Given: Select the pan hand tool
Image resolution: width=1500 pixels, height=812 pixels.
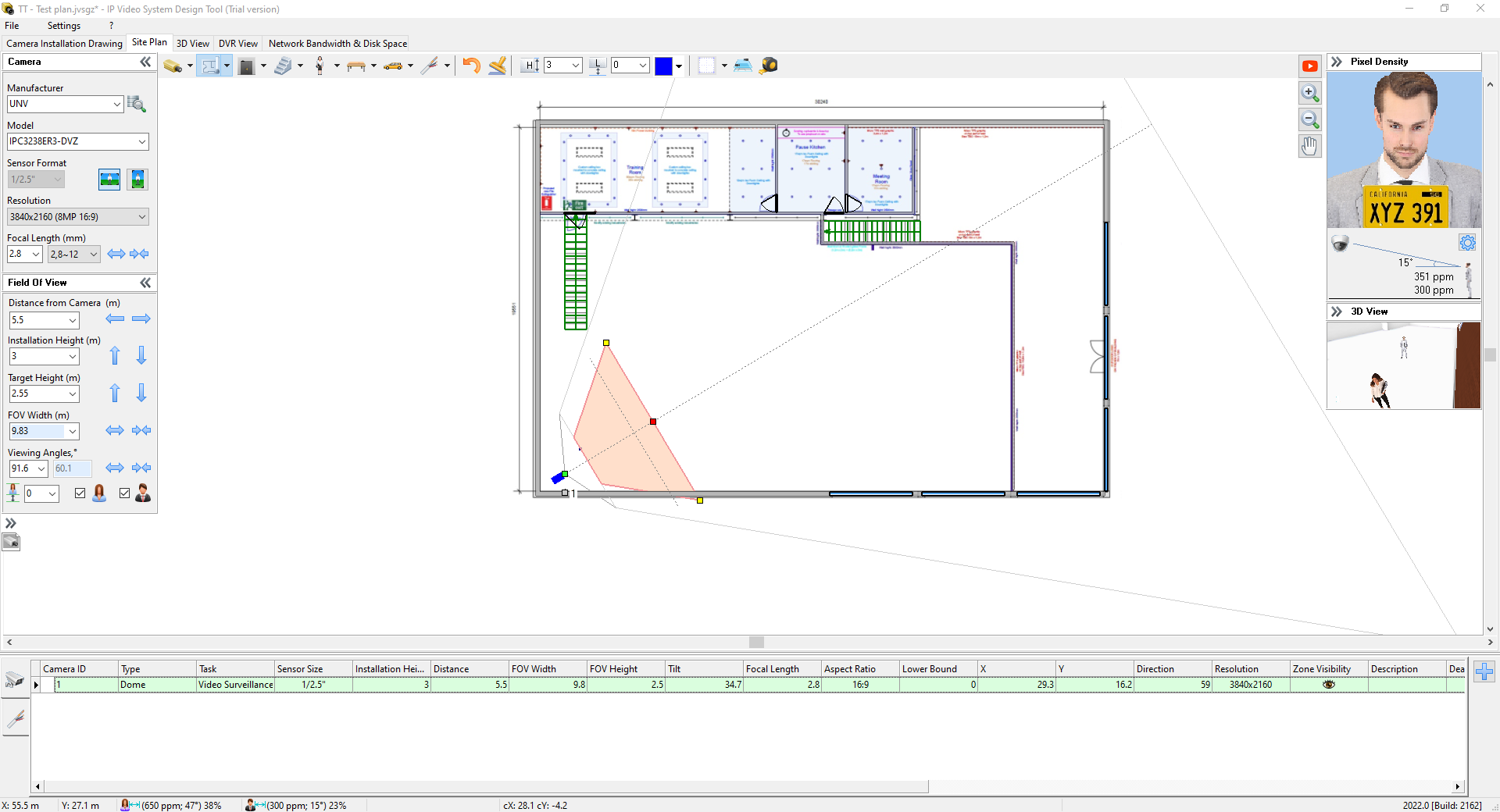Looking at the screenshot, I should pos(1310,146).
